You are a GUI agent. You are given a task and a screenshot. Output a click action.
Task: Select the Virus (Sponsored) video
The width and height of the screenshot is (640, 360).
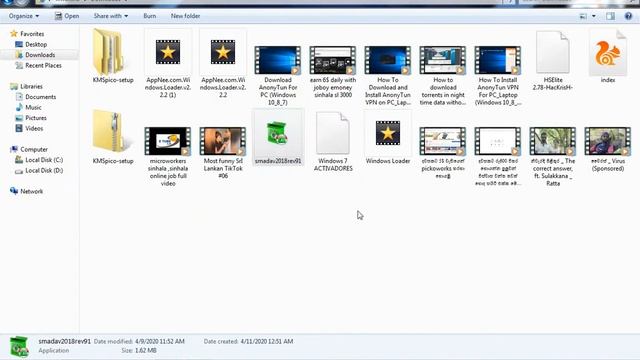[608, 149]
